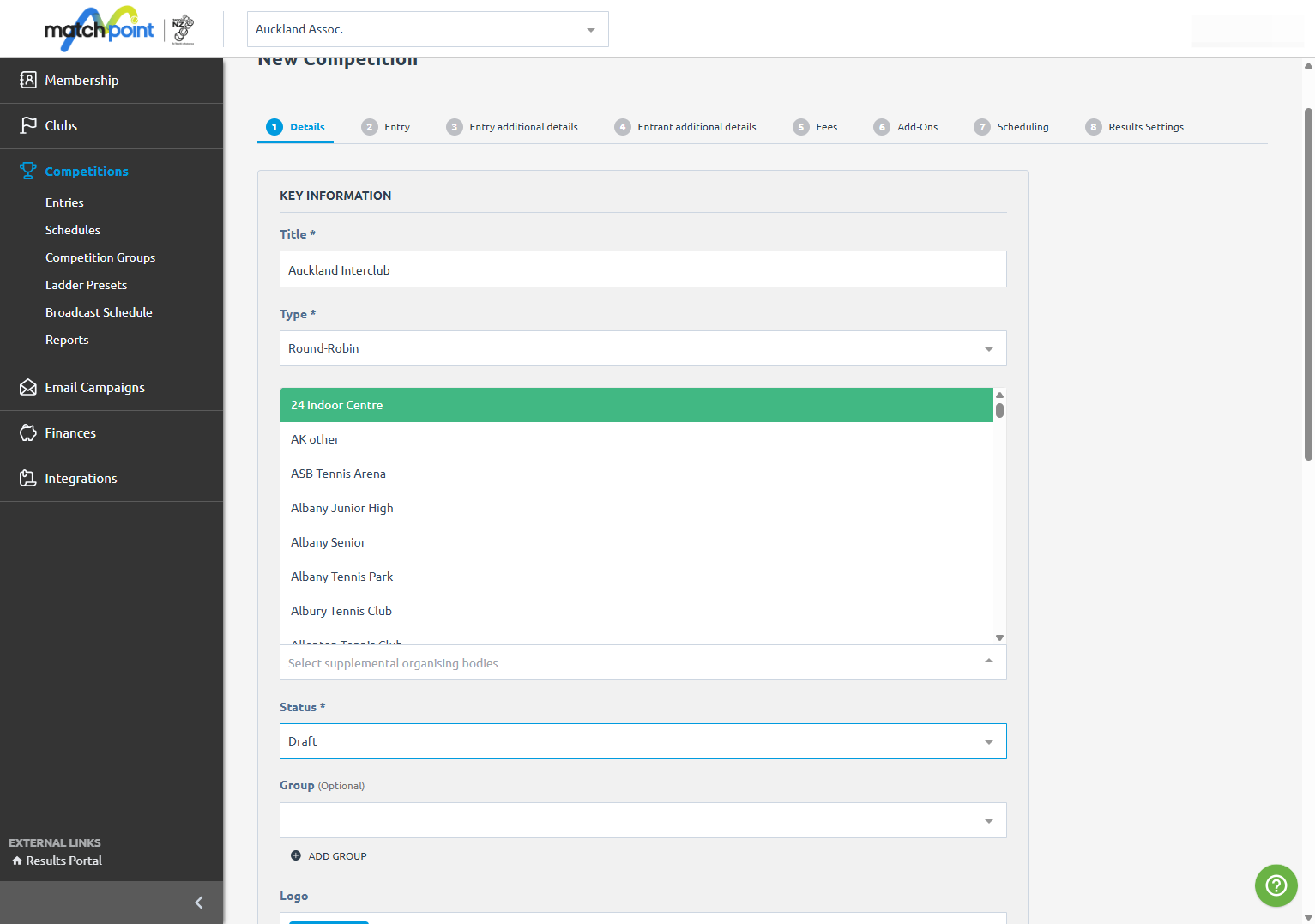Click the Finances piggy bank icon

(x=28, y=432)
